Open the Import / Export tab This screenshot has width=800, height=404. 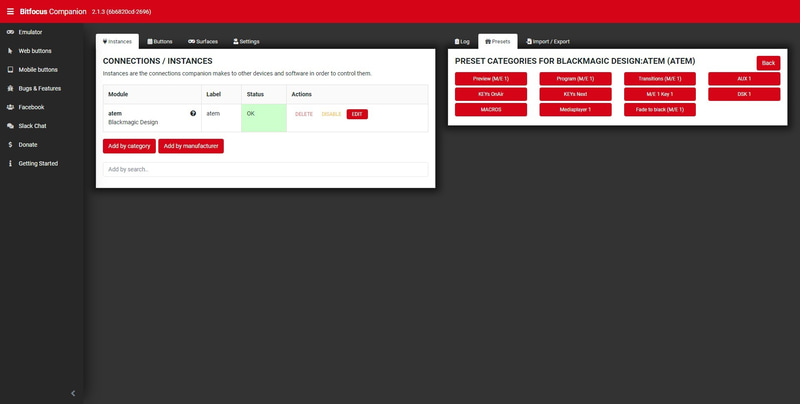tap(547, 41)
